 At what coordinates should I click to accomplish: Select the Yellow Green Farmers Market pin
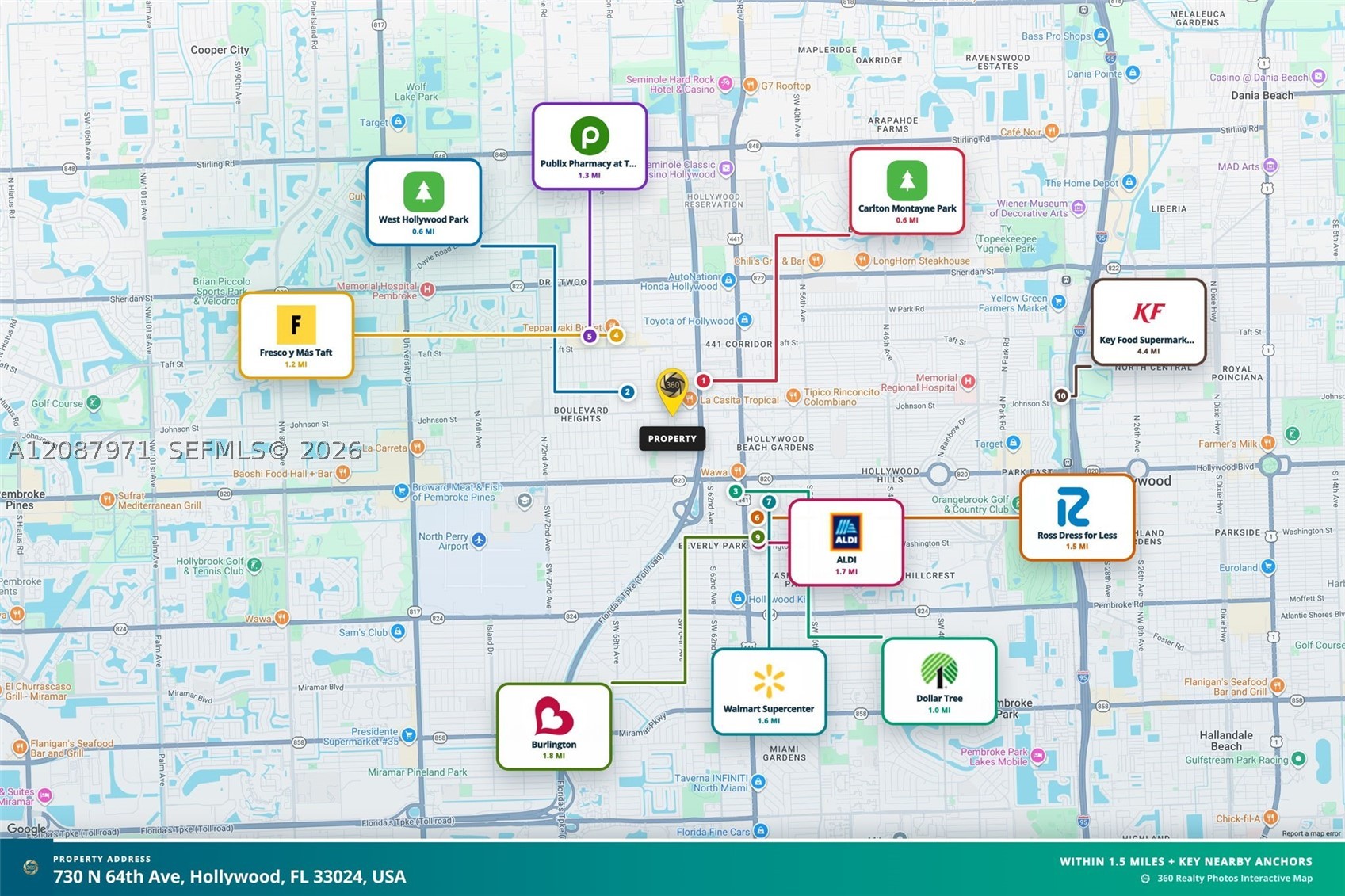click(x=1059, y=300)
